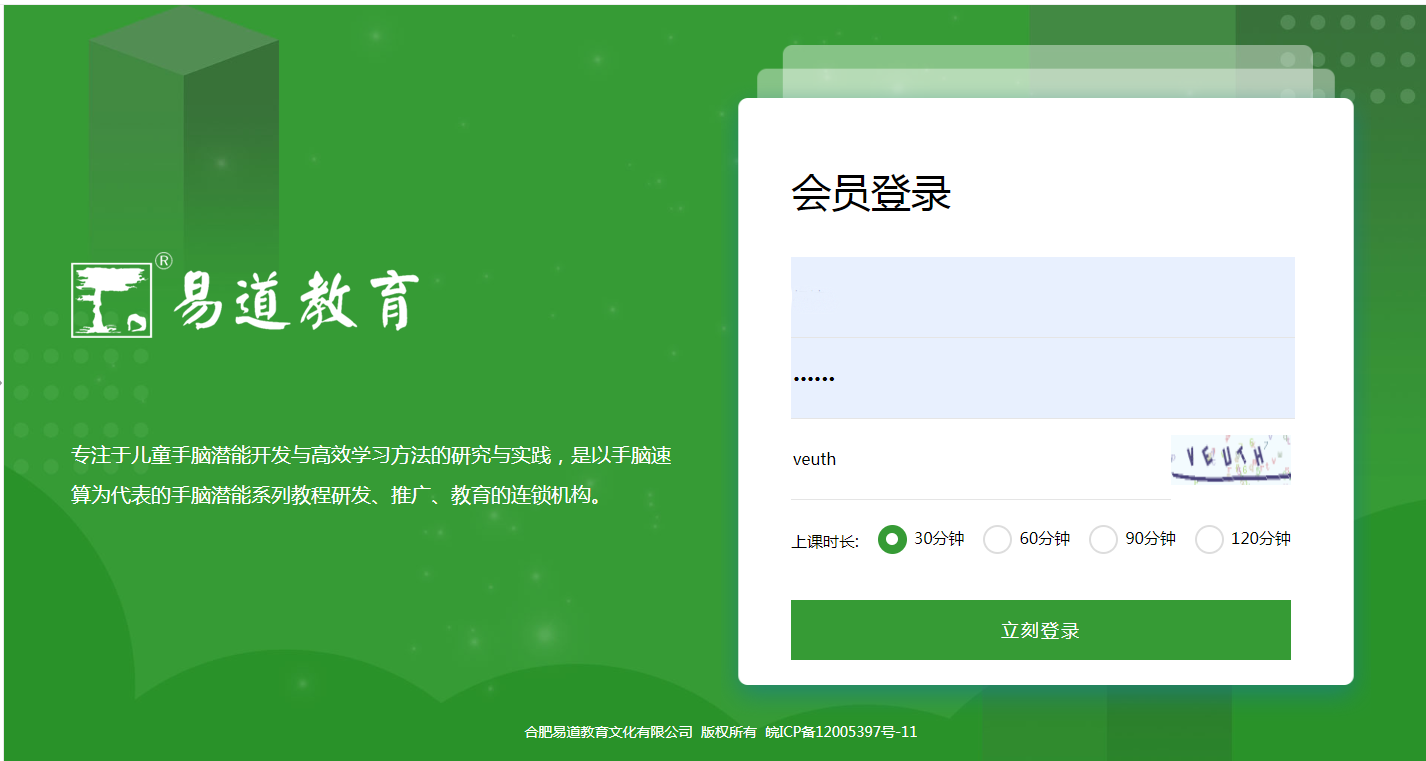Click the tree logo icon of 易道教育
The width and height of the screenshot is (1426, 761).
(x=111, y=300)
